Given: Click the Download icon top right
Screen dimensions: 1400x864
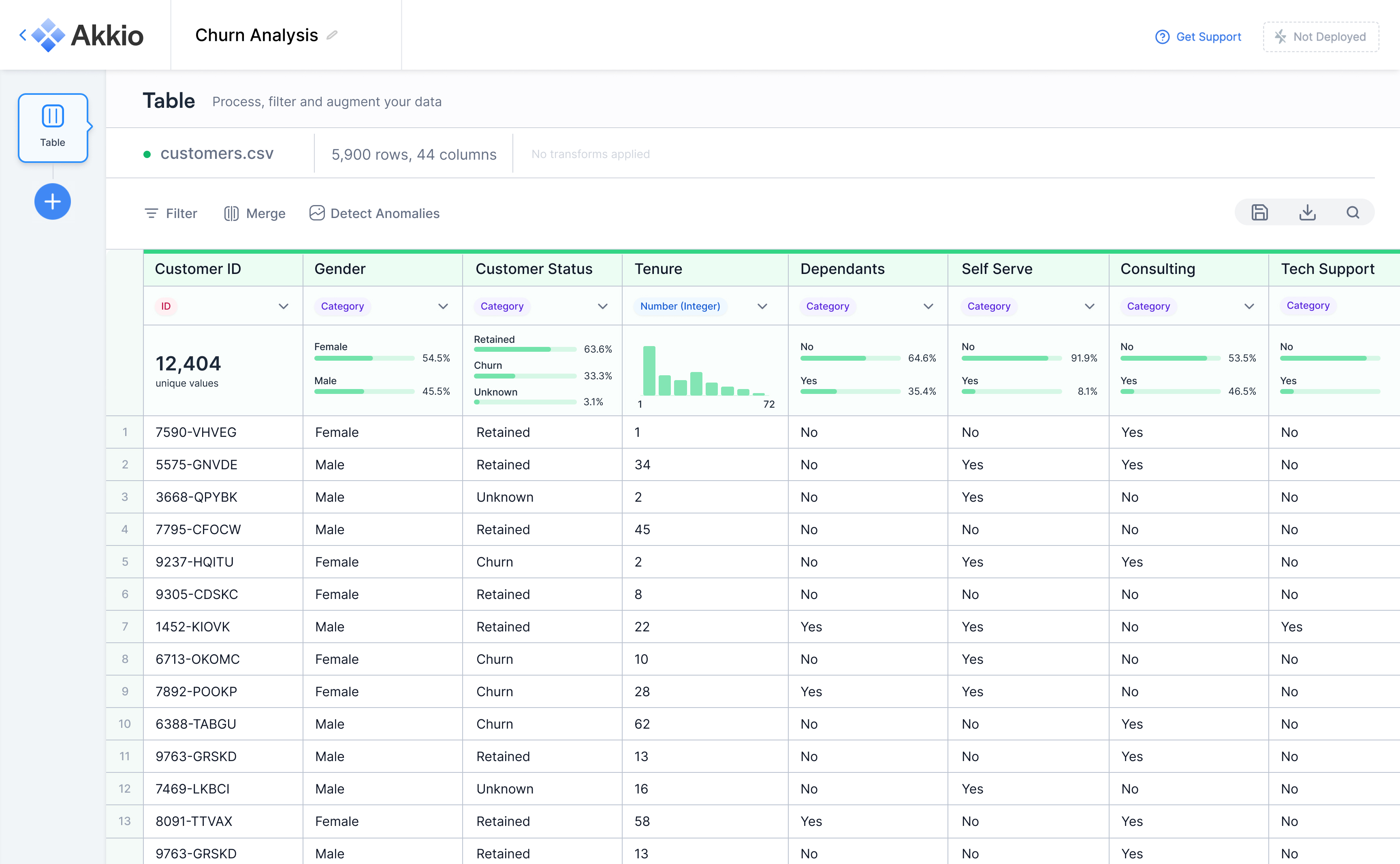Looking at the screenshot, I should click(1307, 213).
